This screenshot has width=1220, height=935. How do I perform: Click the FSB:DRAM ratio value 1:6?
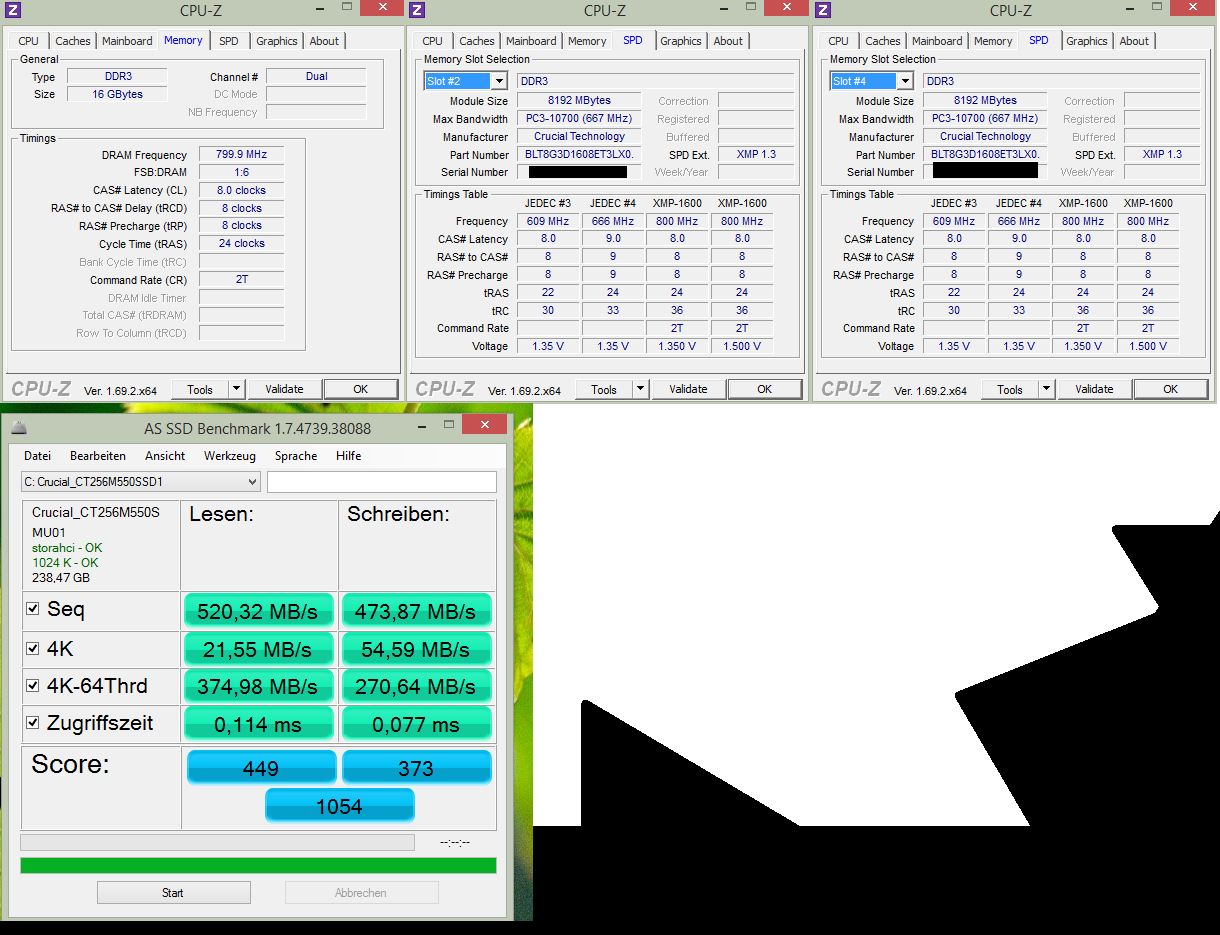coord(241,172)
